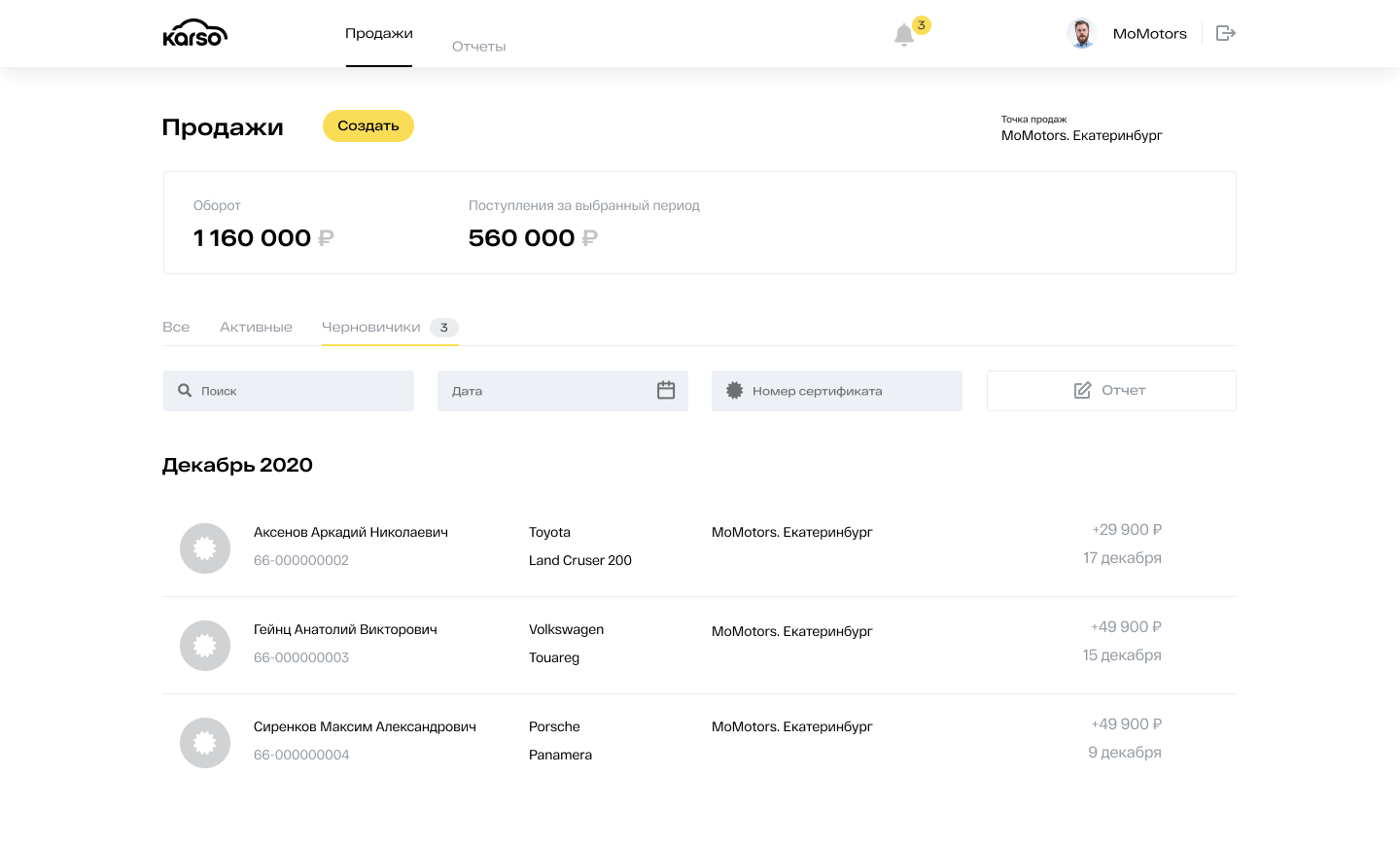Click the 9 декабря date
This screenshot has height=846, width=1400.
(1125, 752)
